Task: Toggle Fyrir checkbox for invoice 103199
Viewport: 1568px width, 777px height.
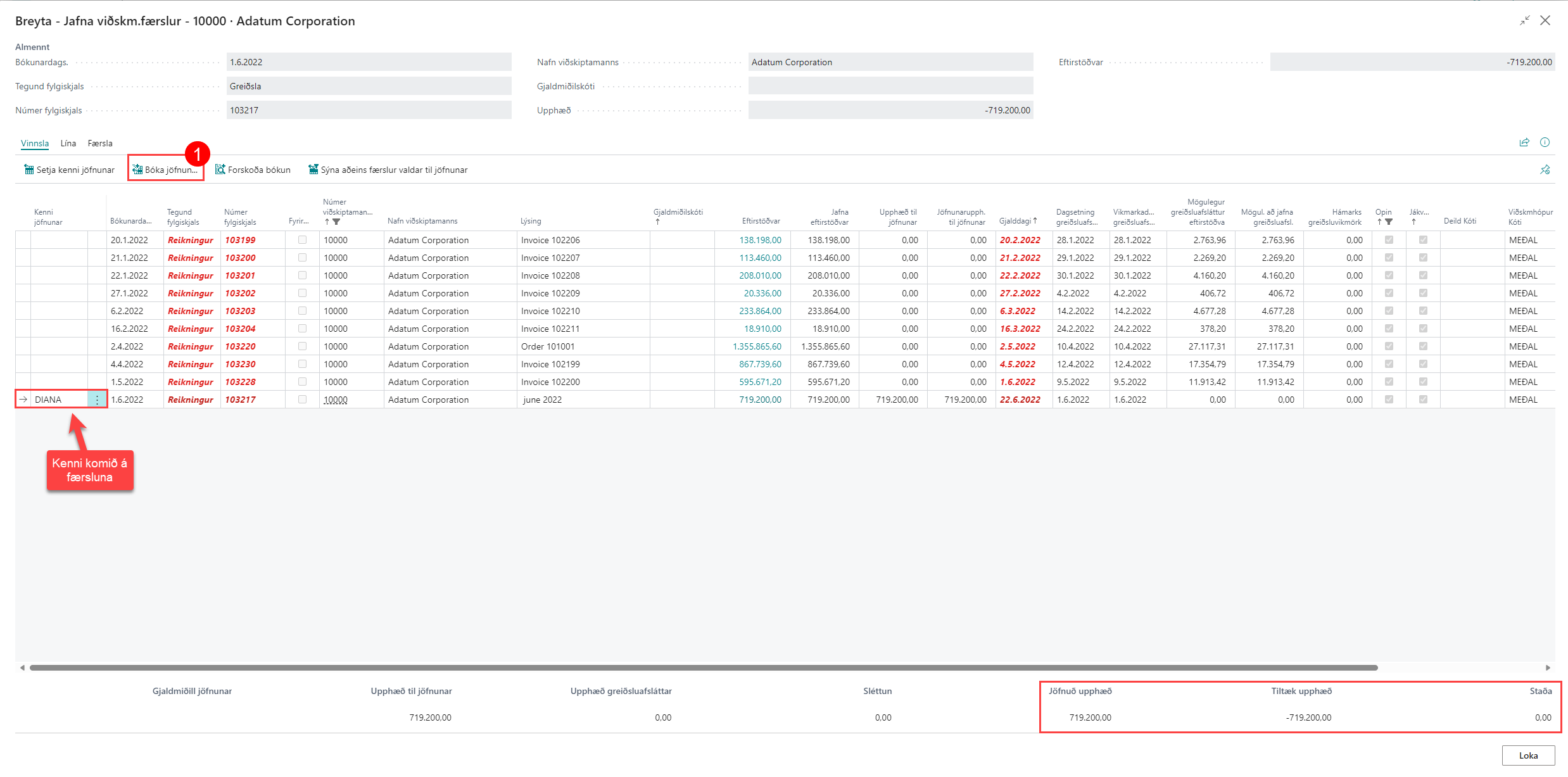Action: coord(302,240)
